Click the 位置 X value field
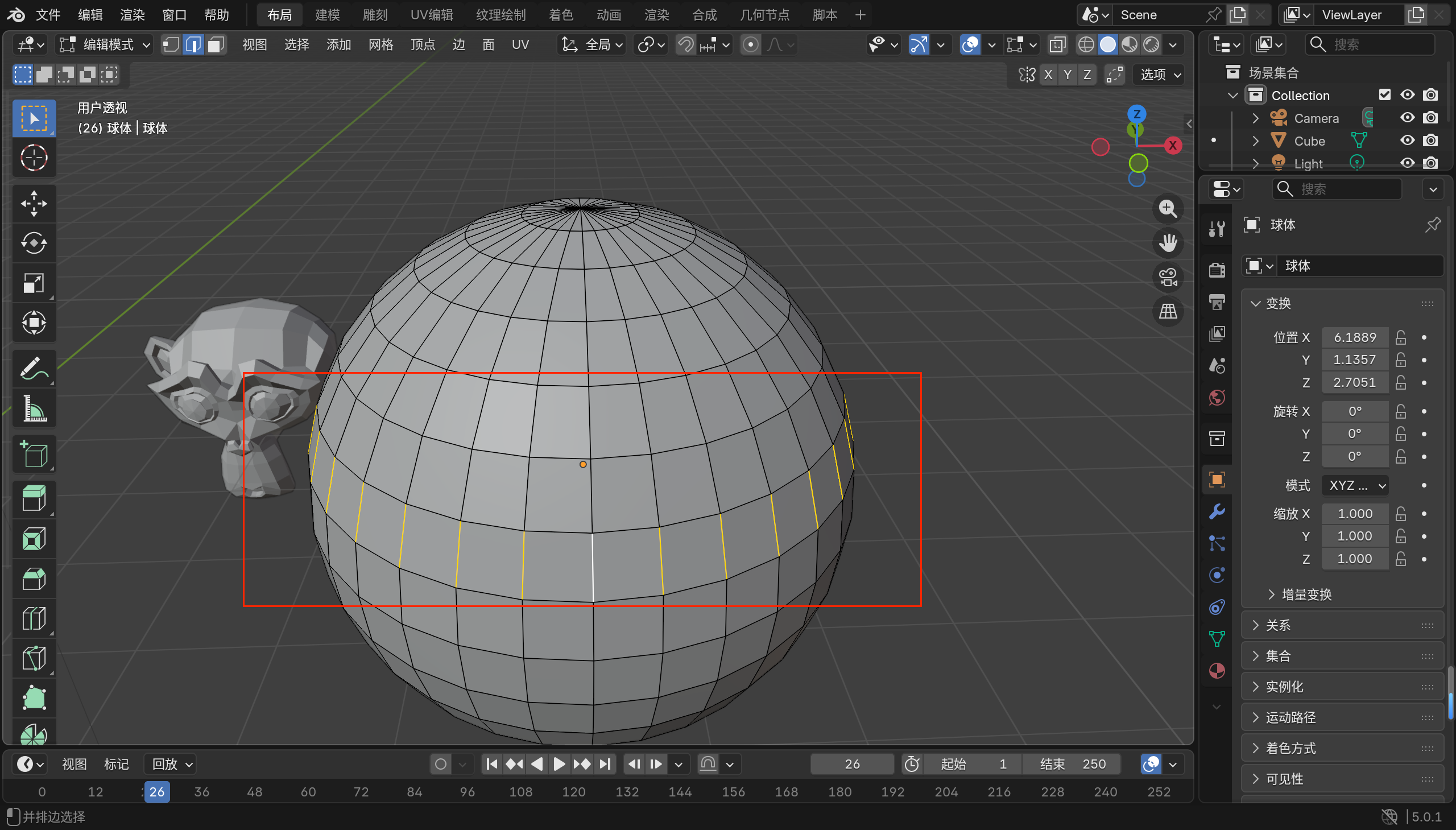1456x830 pixels. pyautogui.click(x=1354, y=337)
